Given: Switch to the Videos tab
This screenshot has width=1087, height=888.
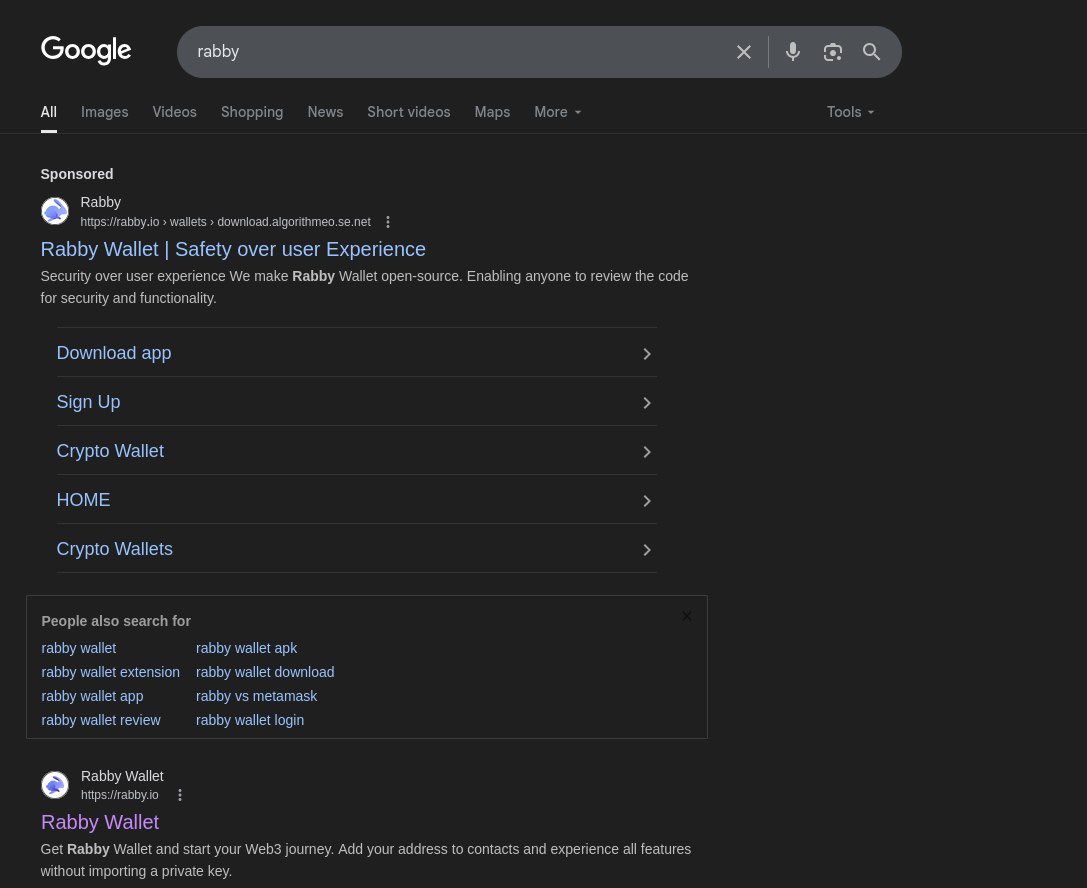Looking at the screenshot, I should pos(175,112).
